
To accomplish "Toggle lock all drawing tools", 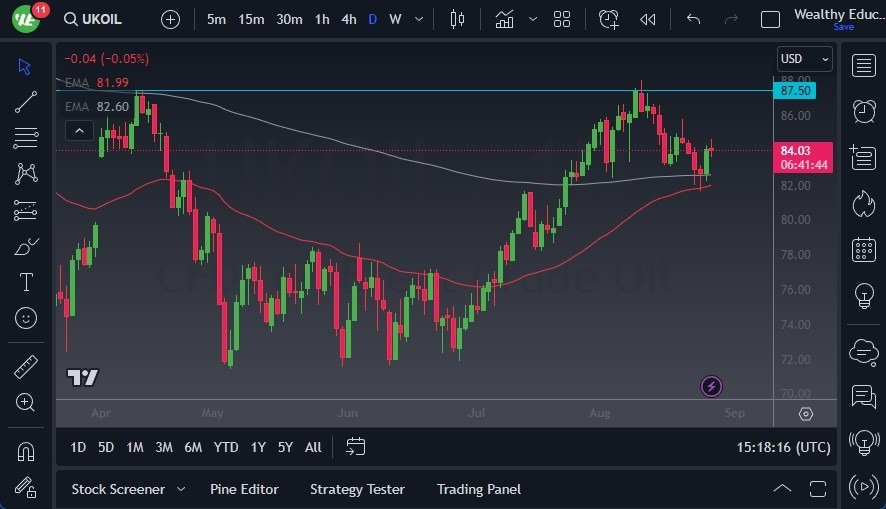I will click(x=25, y=488).
